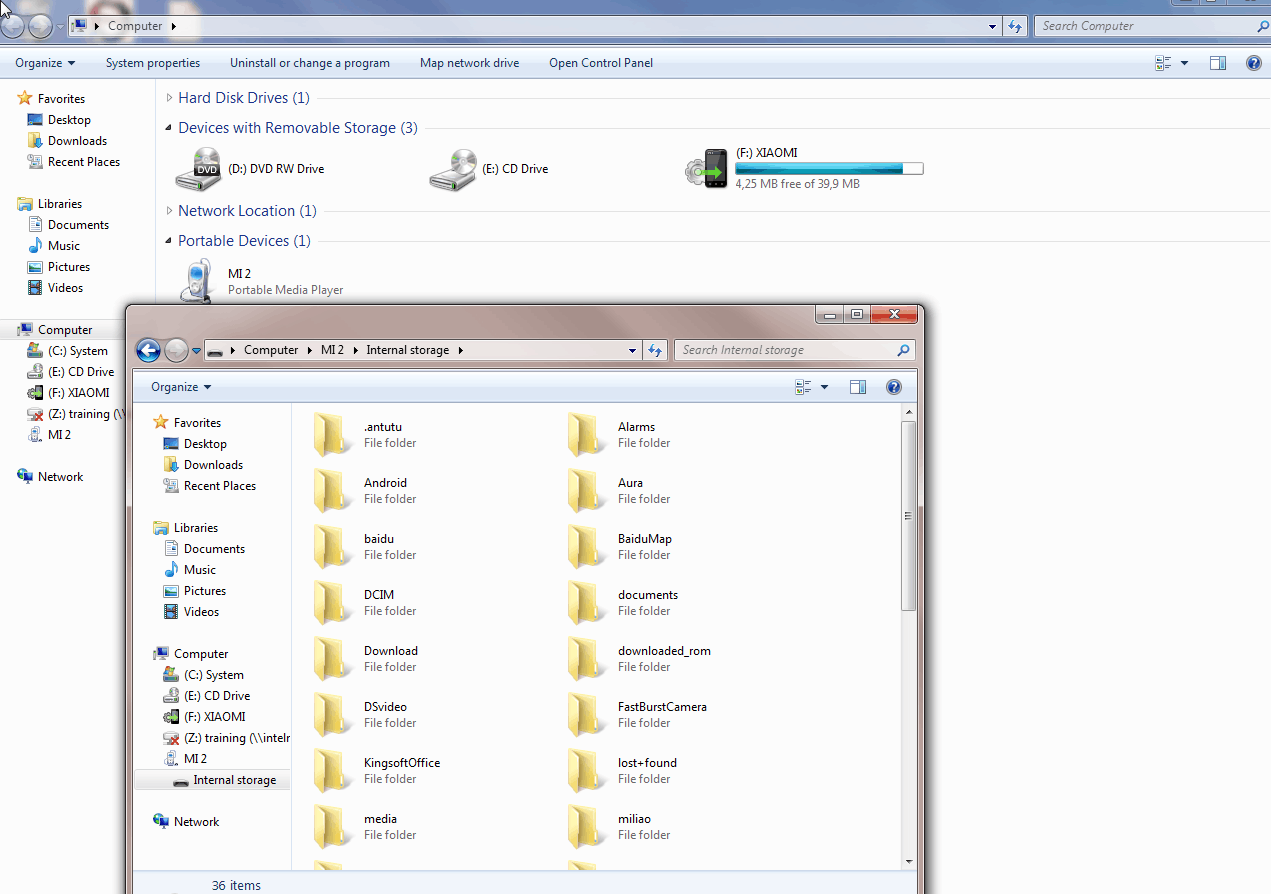The height and width of the screenshot is (894, 1271).
Task: Click System properties in Computer toolbar
Action: [x=153, y=63]
